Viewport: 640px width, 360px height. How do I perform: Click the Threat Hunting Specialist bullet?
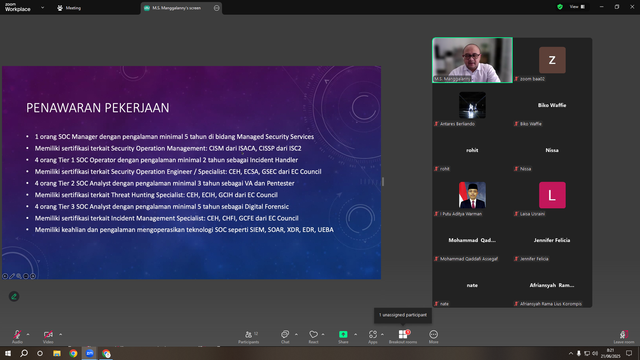156,195
